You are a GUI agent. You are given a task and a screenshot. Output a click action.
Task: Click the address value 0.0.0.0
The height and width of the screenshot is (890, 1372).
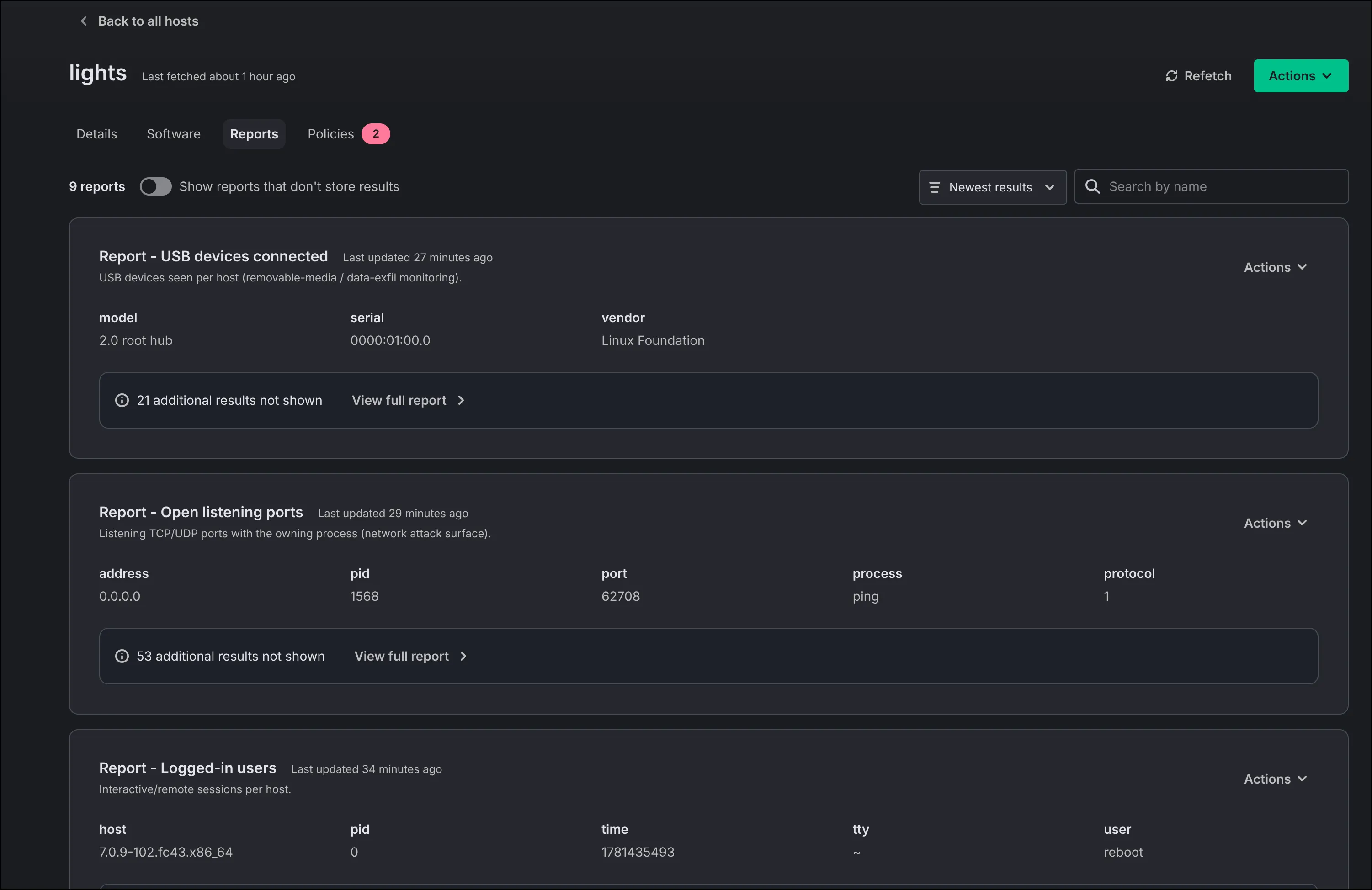click(120, 596)
